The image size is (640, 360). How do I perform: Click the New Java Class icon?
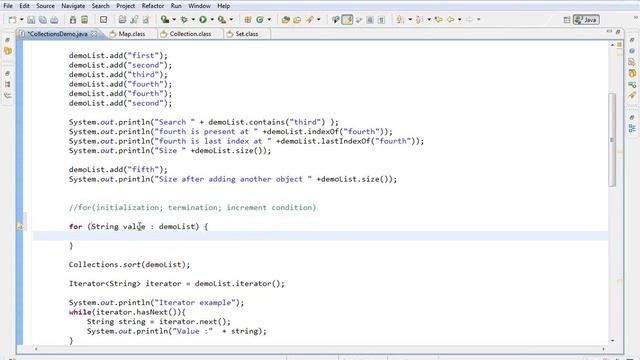tap(260, 20)
